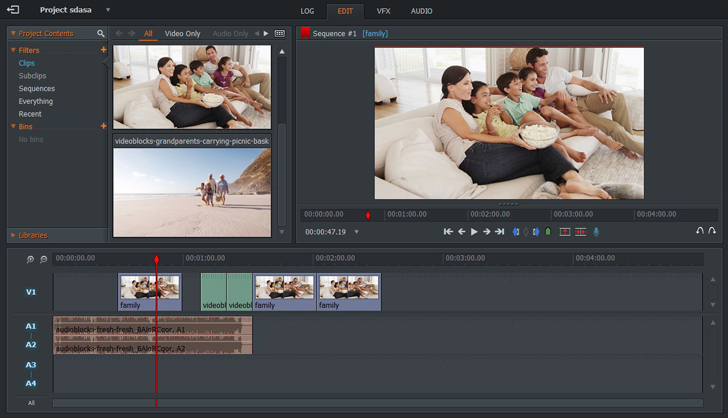Switch clip view with the tile icon

tap(280, 34)
